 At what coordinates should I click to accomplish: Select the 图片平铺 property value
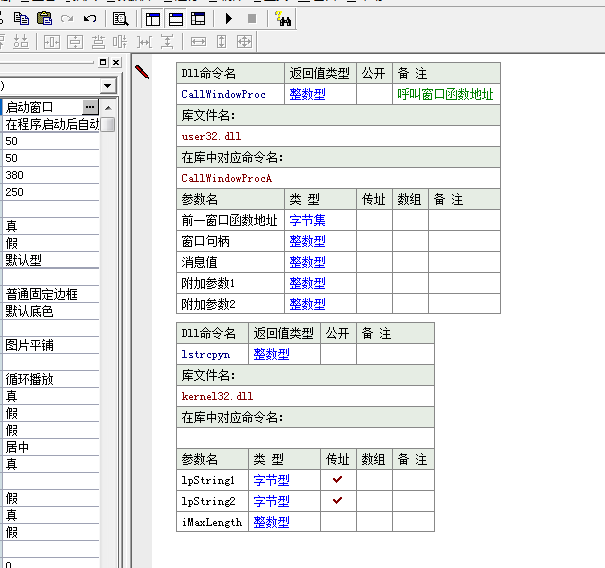coord(51,345)
